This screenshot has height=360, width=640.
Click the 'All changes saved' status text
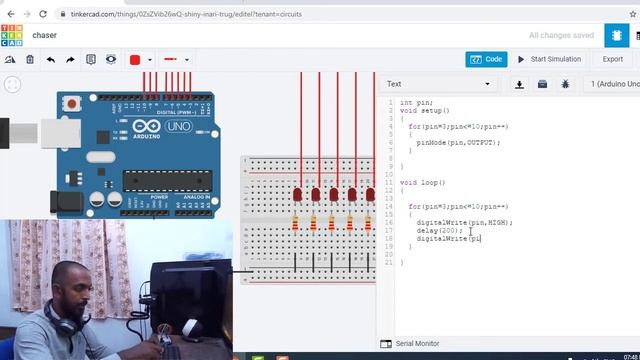pyautogui.click(x=561, y=36)
